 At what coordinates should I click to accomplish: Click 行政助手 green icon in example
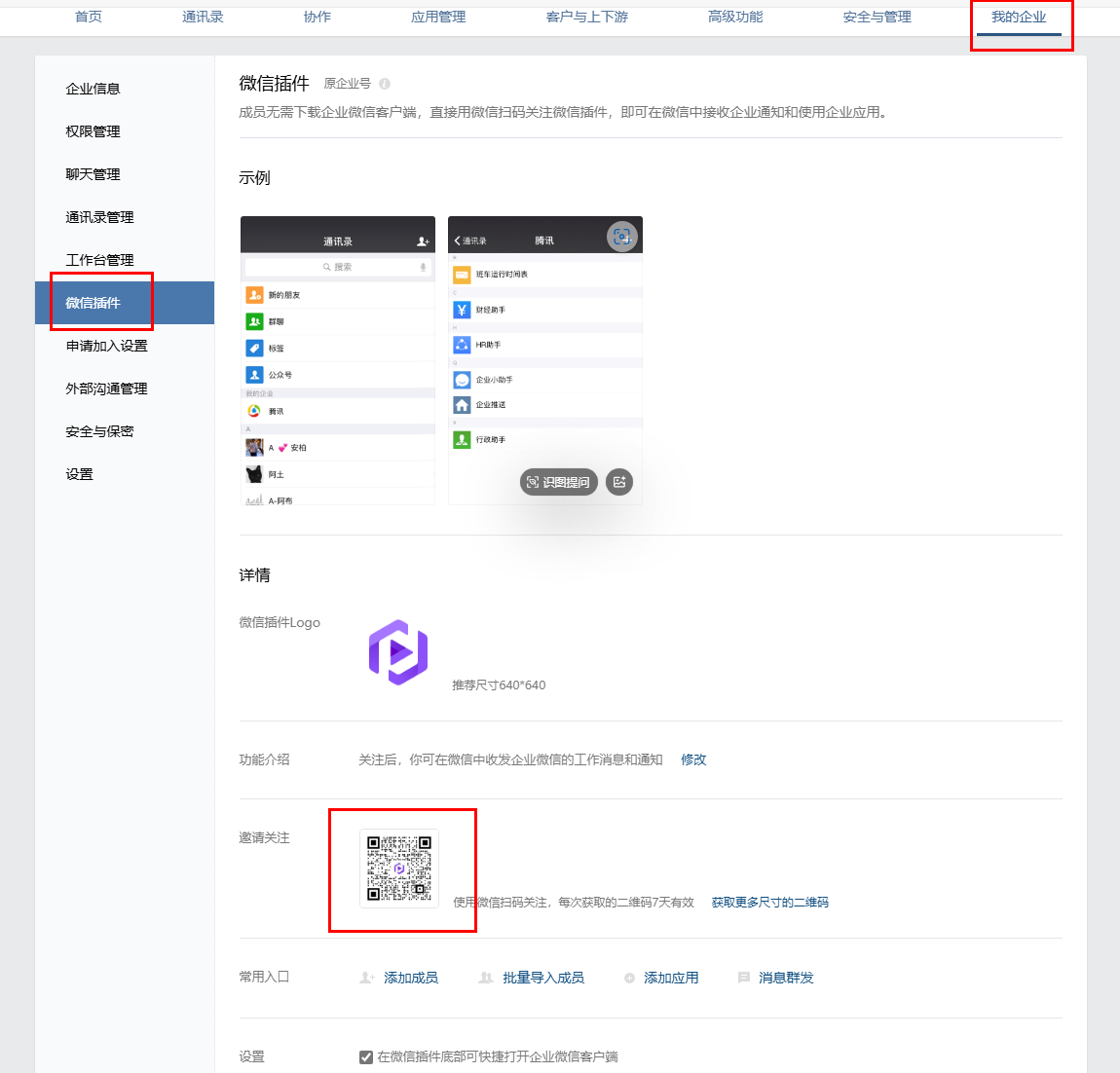point(463,440)
